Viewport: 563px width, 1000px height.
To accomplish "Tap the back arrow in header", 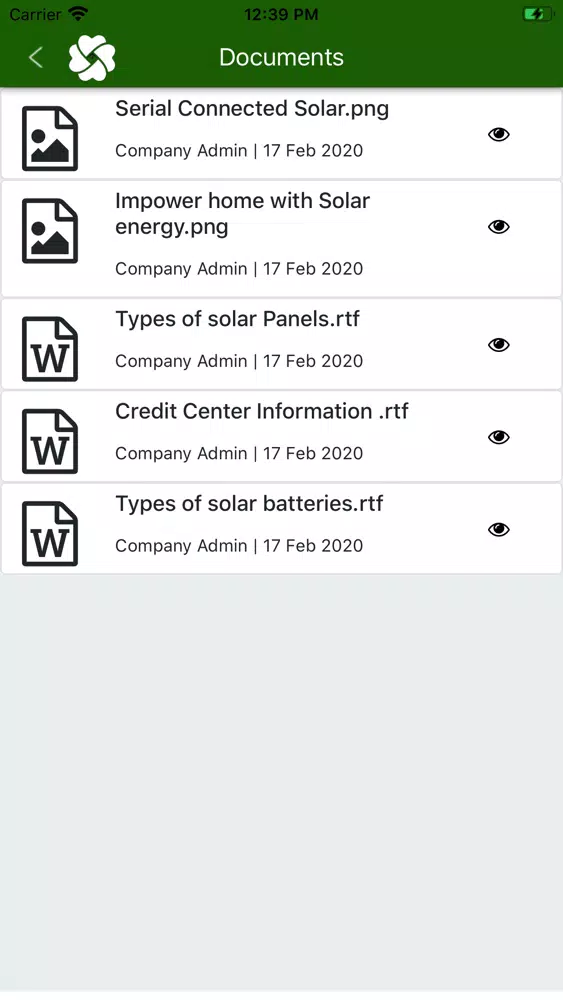I will 36,57.
